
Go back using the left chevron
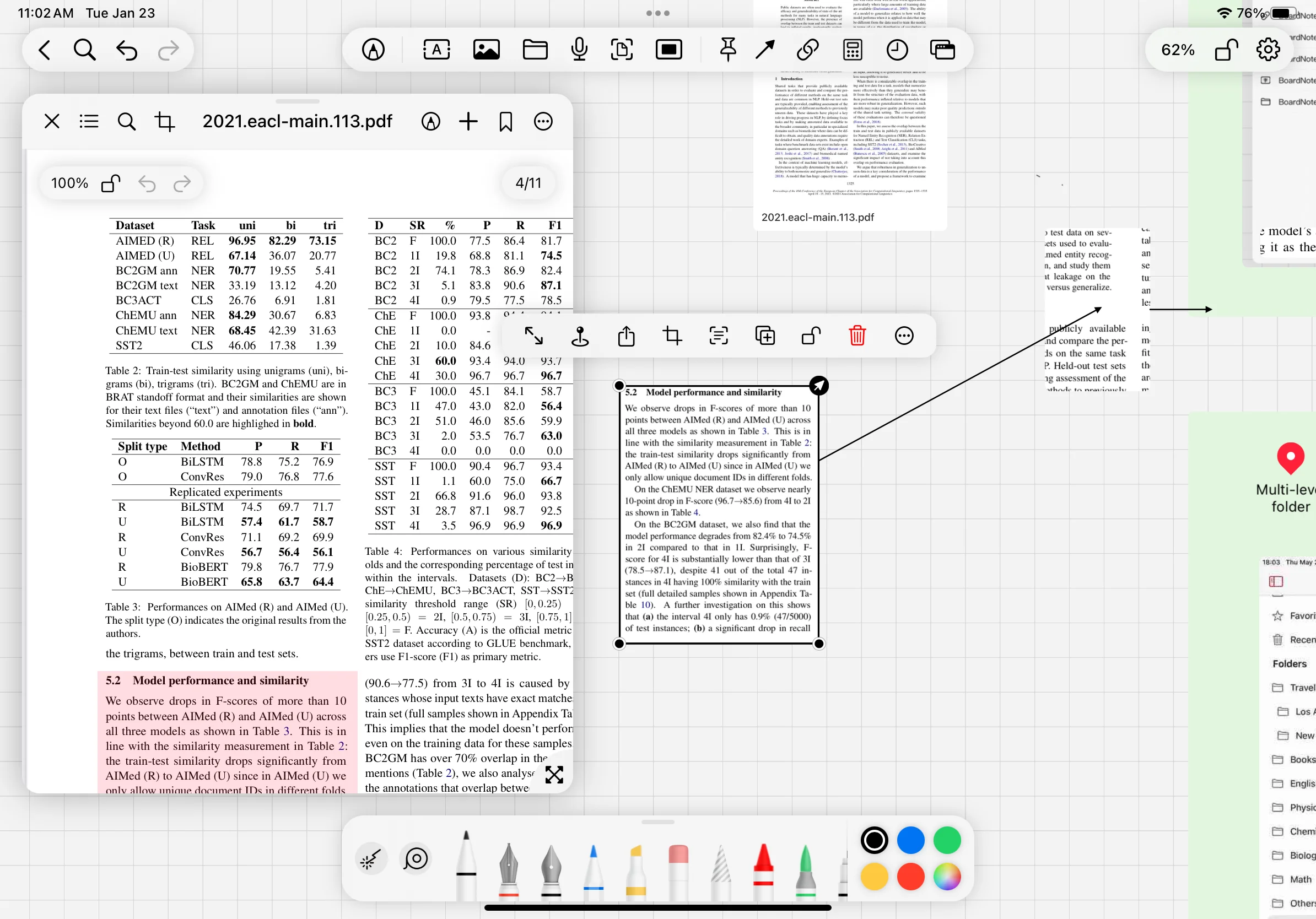[45, 50]
